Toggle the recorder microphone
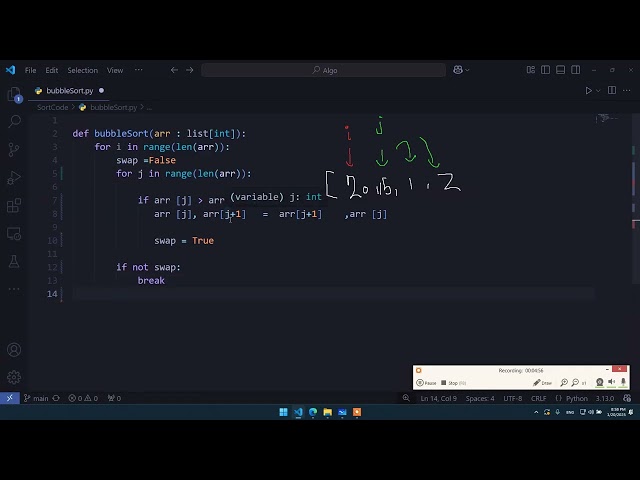The image size is (640, 480). pyautogui.click(x=623, y=382)
